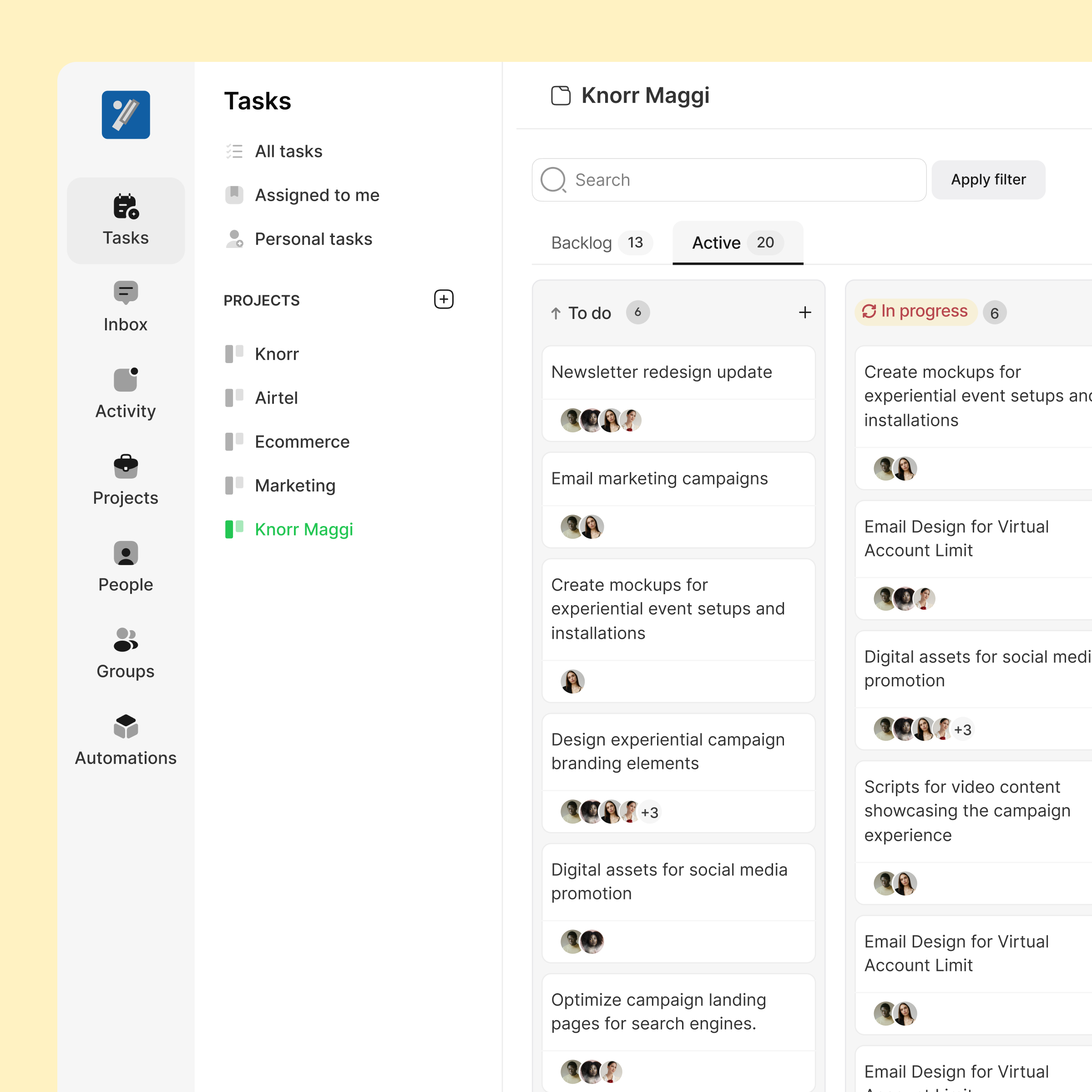This screenshot has width=1092, height=1092.
Task: Click into the Search field
Action: 729,180
